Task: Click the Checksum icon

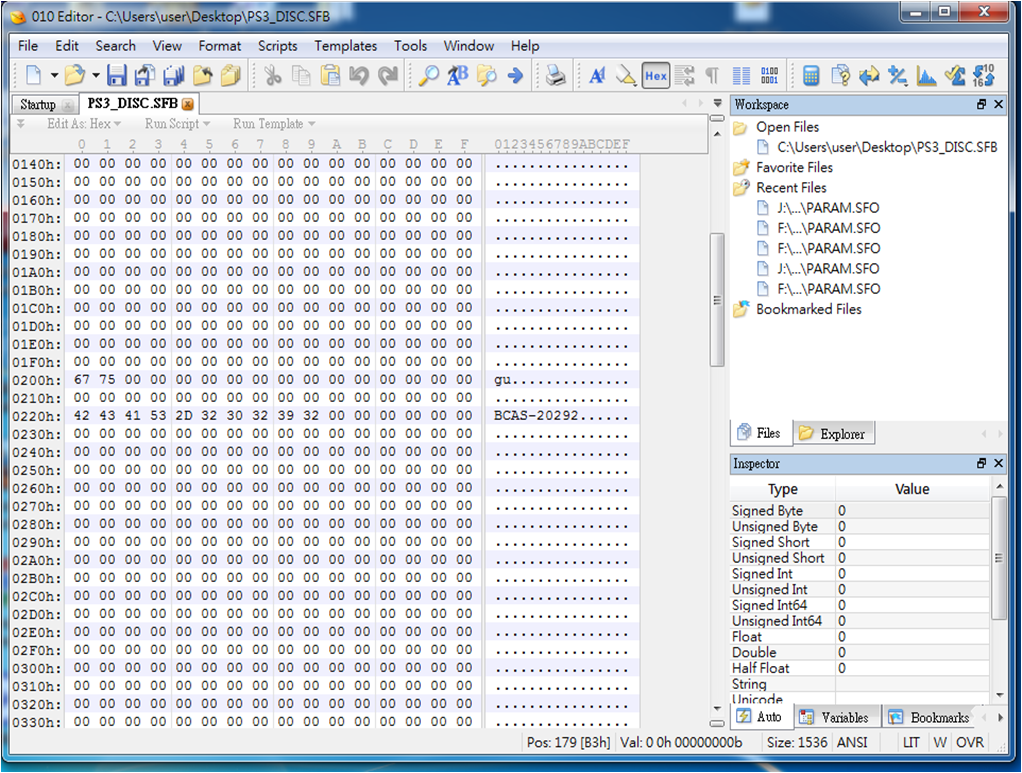Action: [955, 76]
